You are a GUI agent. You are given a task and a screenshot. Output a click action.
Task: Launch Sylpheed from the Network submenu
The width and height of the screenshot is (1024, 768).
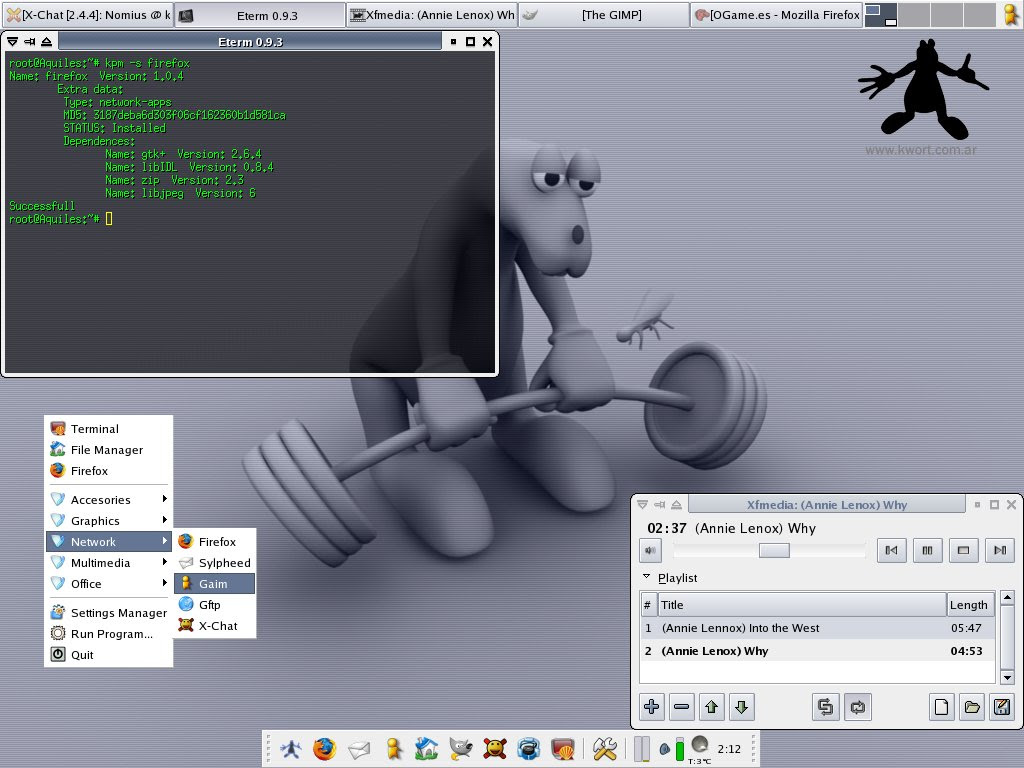pos(215,562)
